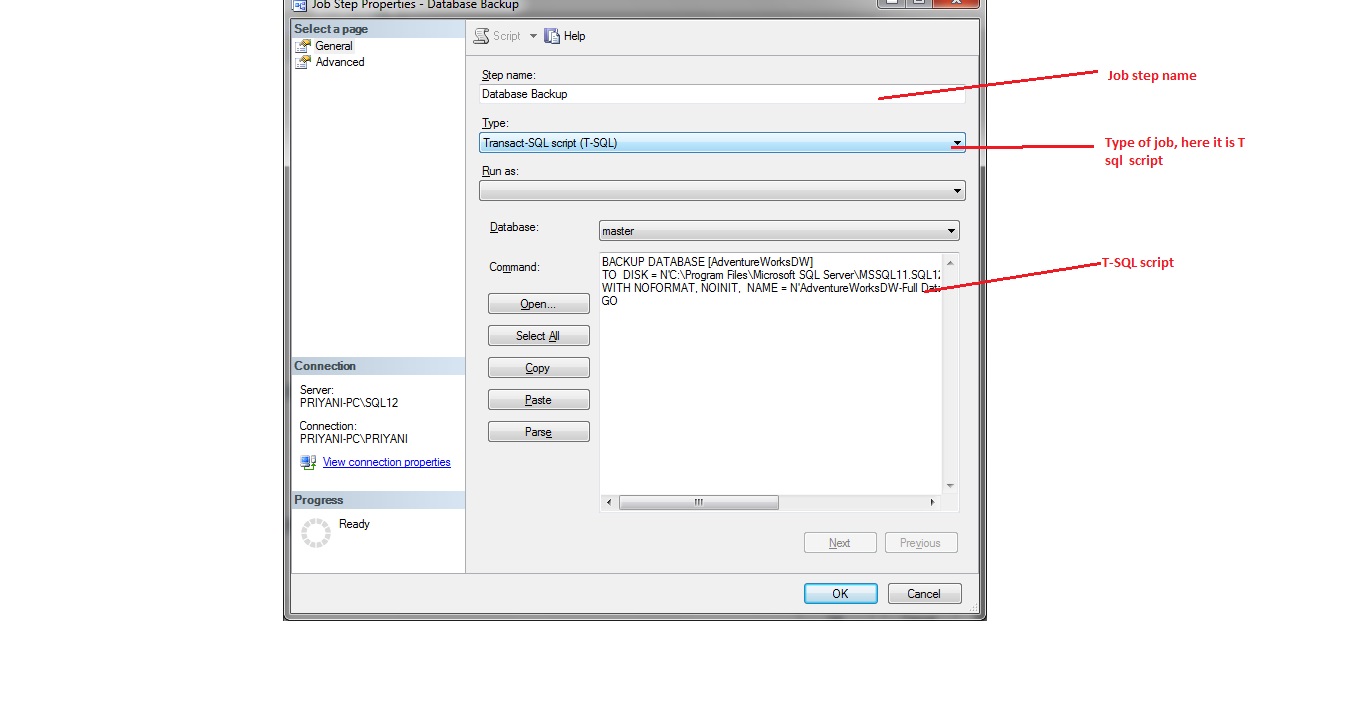Screen dimensions: 1366x706
Task: Switch to the Advanced page
Action: point(337,62)
